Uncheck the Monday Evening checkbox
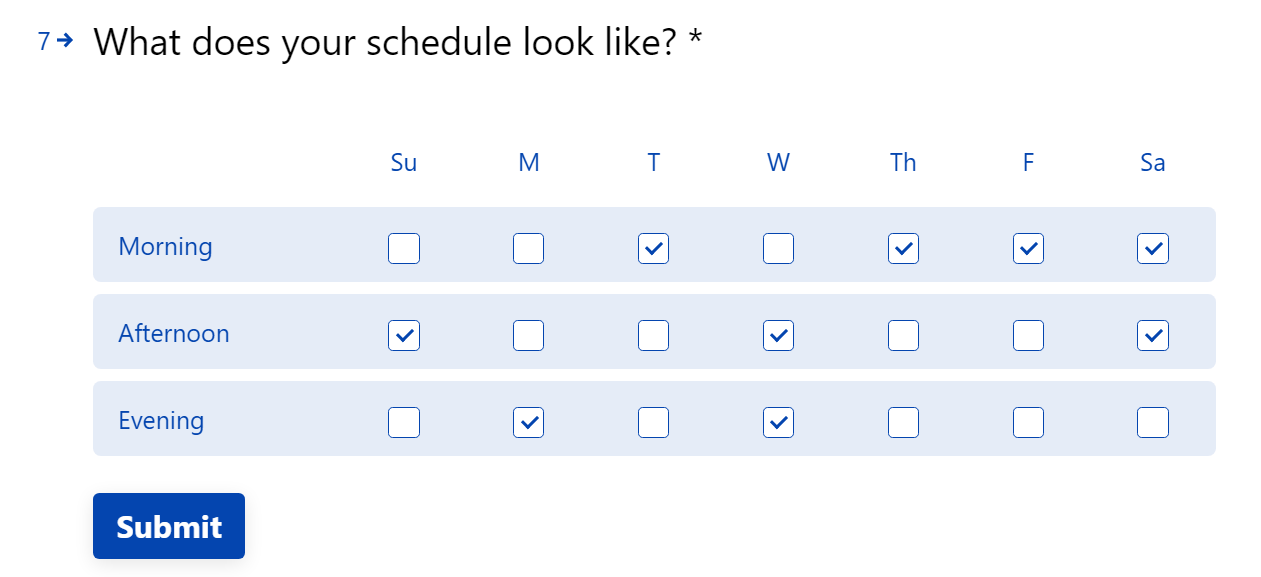 point(528,422)
